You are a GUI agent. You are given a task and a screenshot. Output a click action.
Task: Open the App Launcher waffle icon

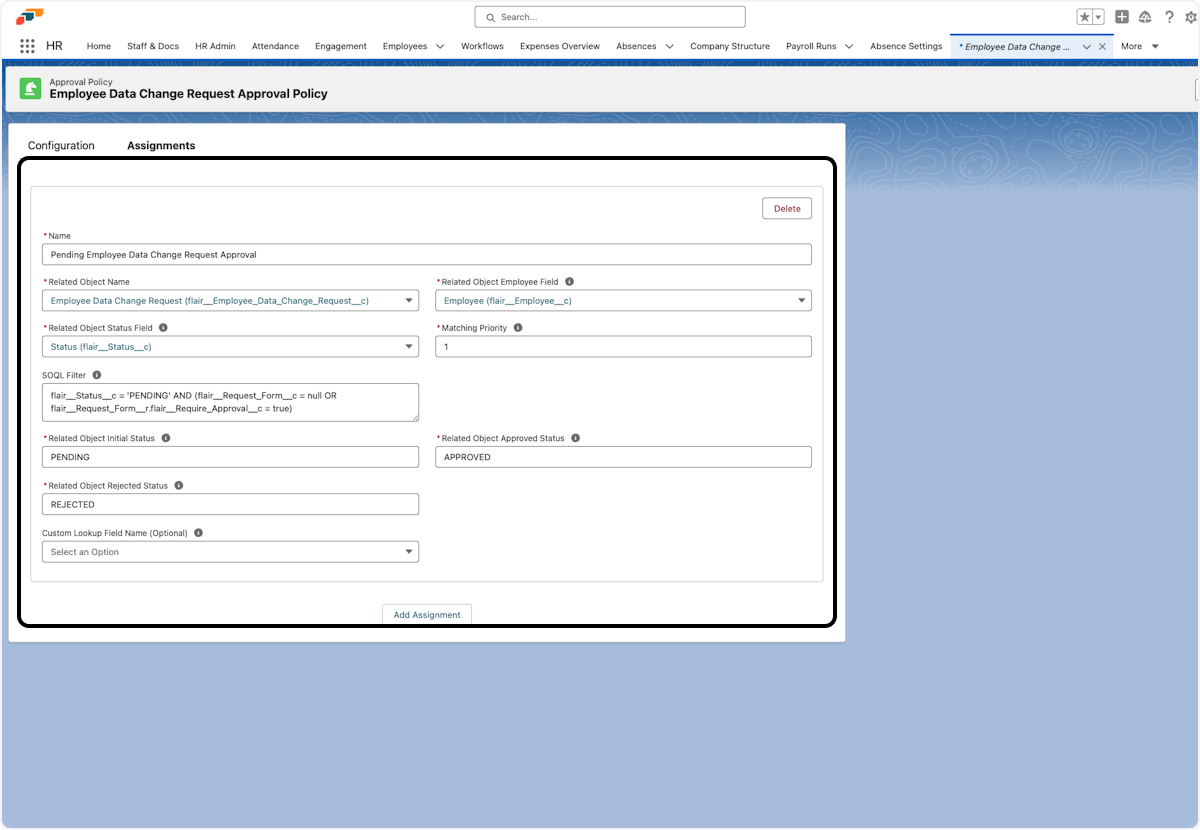click(26, 46)
